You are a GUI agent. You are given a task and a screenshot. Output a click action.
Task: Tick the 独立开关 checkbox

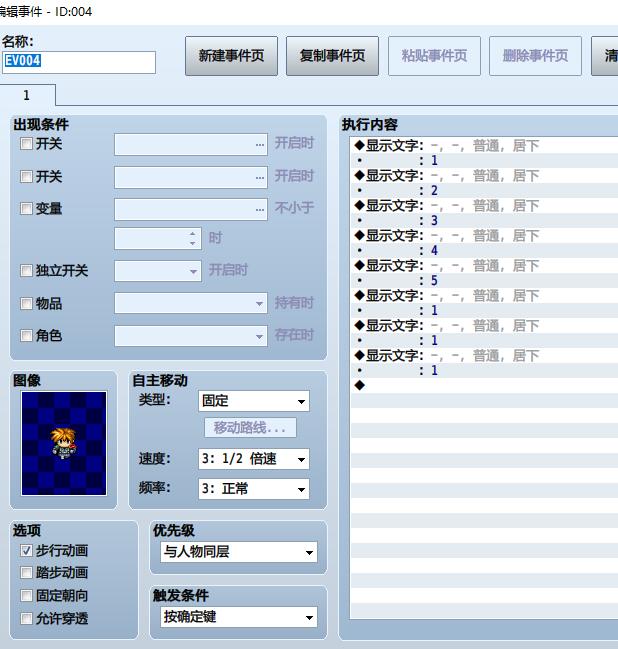pos(26,271)
